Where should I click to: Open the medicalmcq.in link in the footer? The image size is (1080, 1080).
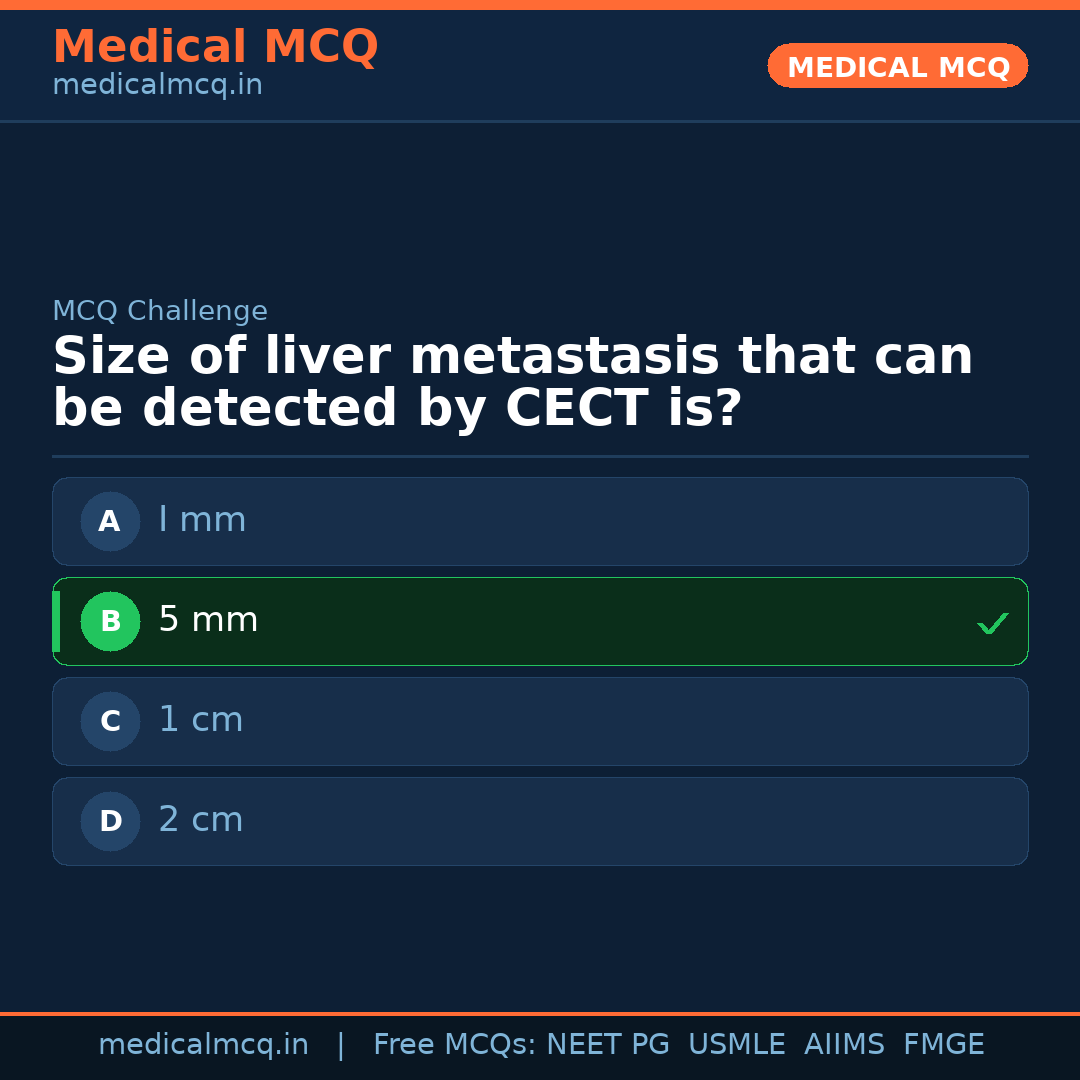coord(203,1045)
